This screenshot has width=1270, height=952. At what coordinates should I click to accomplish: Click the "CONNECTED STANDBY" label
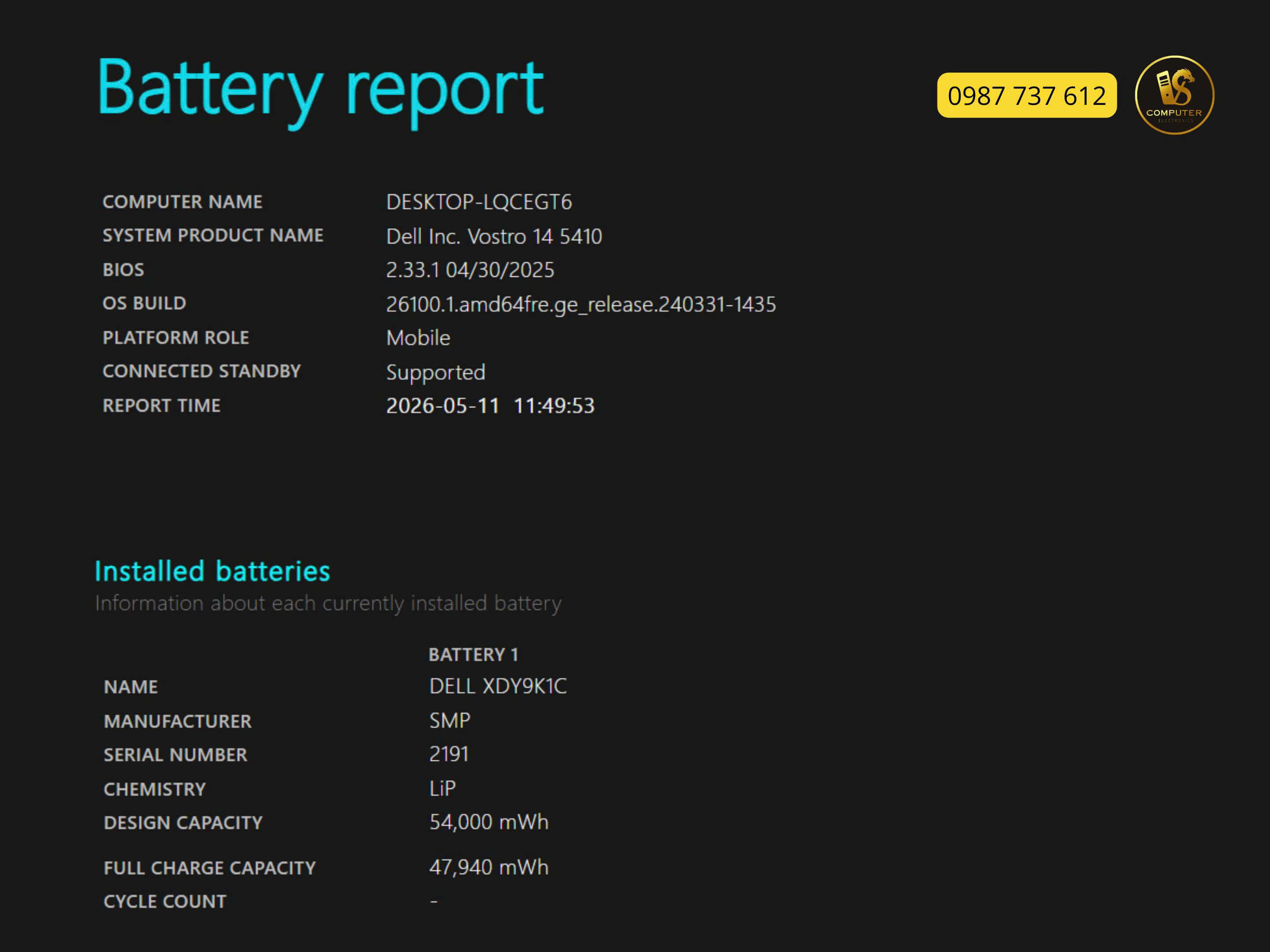[x=201, y=371]
